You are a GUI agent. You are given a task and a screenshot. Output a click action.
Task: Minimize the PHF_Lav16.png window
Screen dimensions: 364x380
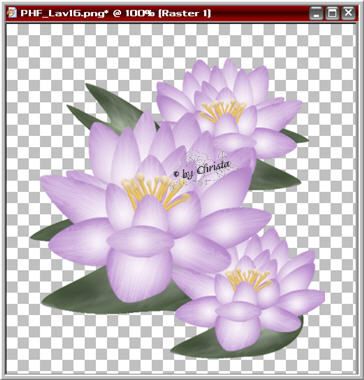click(316, 13)
